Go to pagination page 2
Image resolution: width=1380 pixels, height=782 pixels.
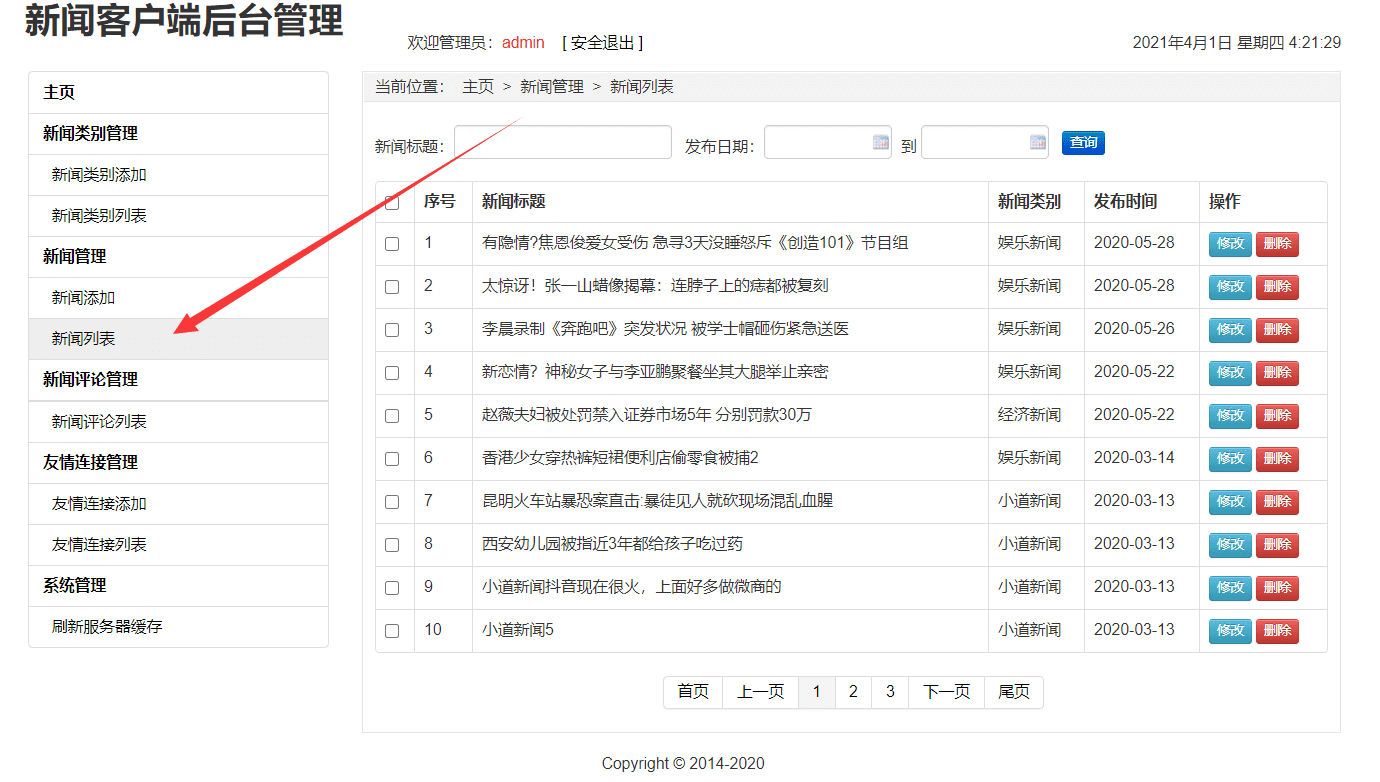(853, 692)
